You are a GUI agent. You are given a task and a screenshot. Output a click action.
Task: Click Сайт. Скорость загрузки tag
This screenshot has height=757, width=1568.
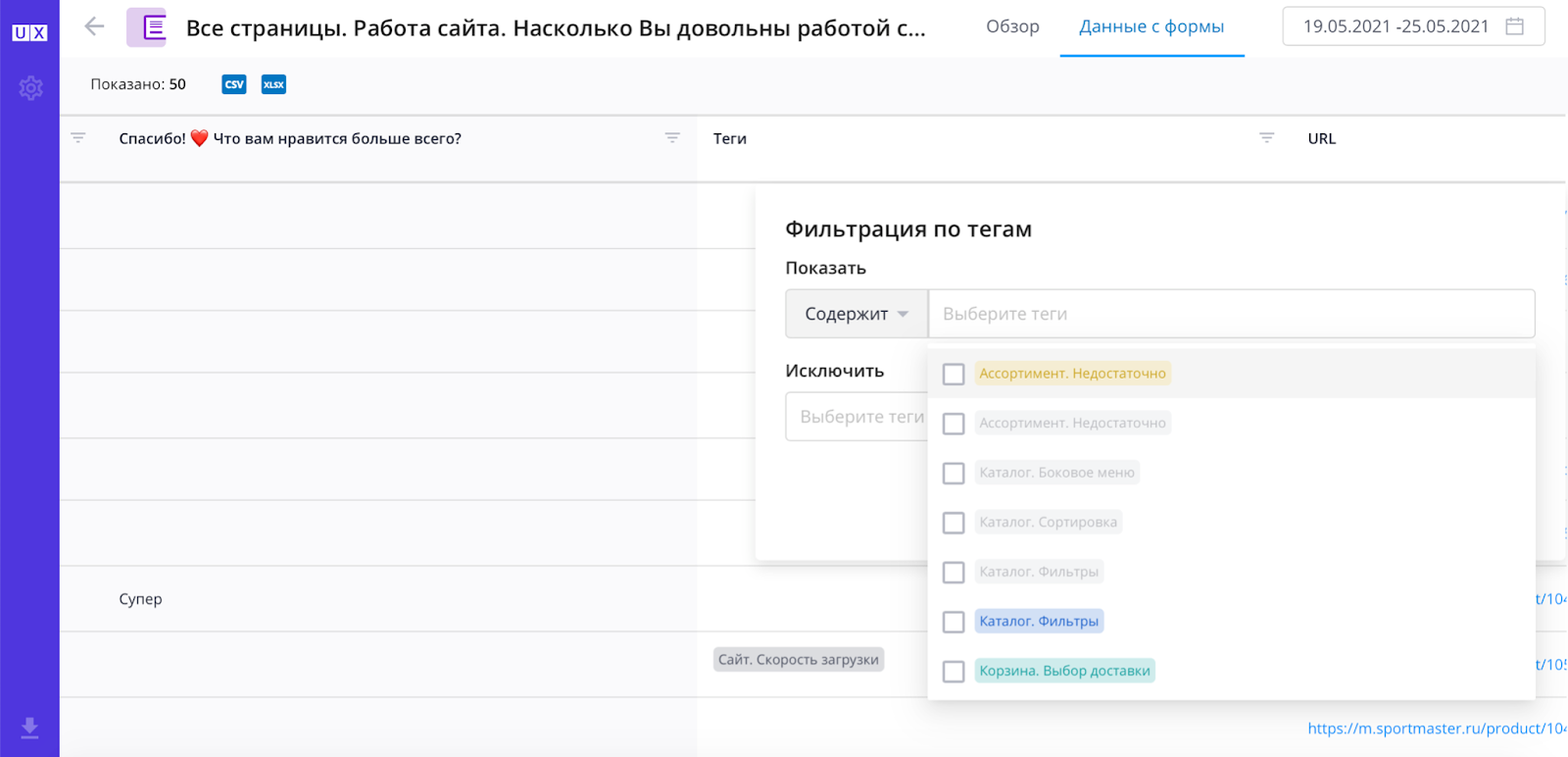coord(799,660)
